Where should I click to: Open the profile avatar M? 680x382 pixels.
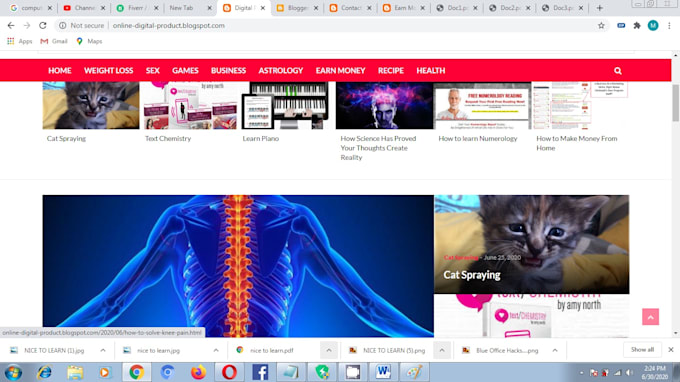pyautogui.click(x=653, y=26)
